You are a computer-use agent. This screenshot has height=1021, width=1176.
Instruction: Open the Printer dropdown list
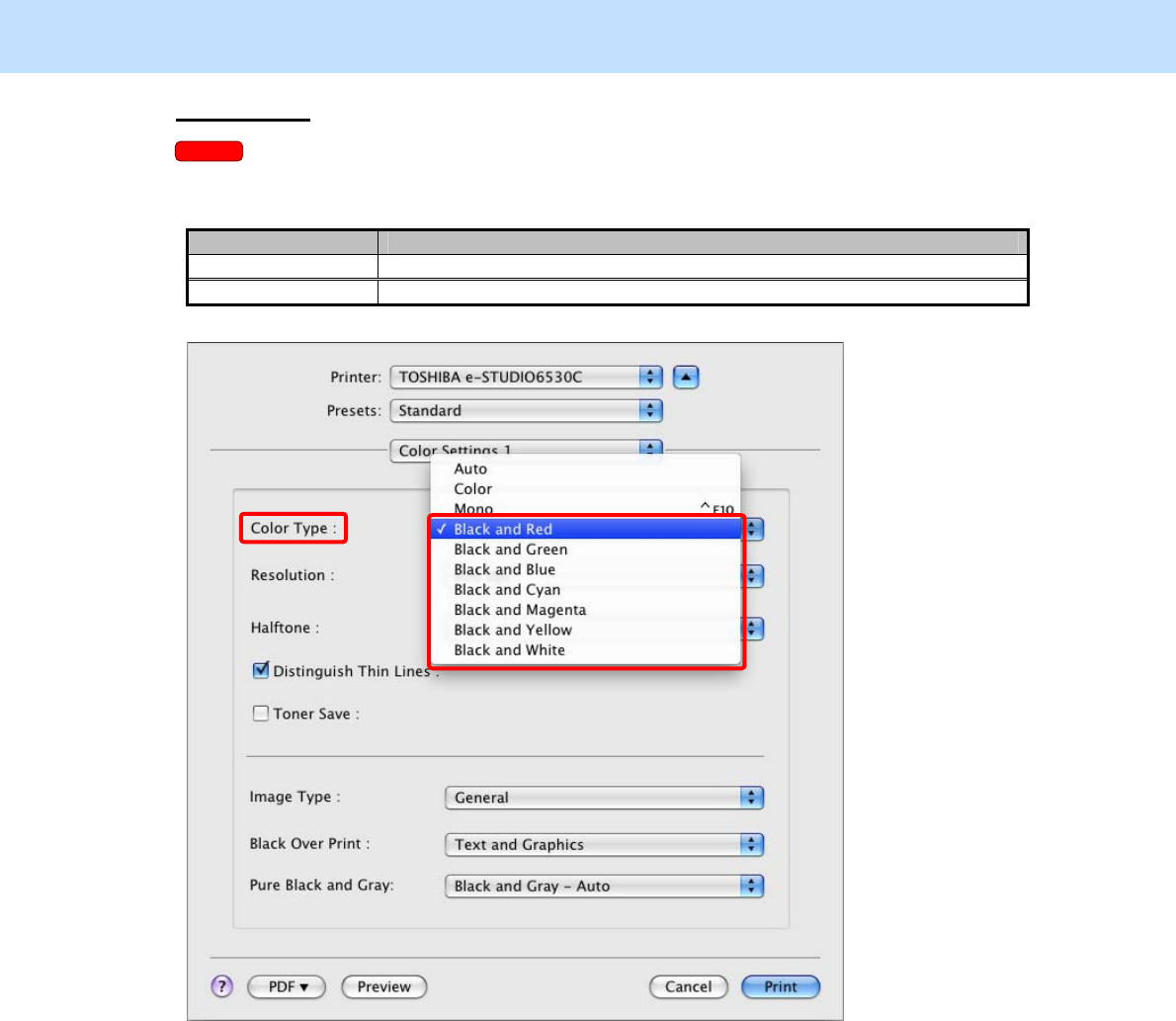tap(527, 377)
